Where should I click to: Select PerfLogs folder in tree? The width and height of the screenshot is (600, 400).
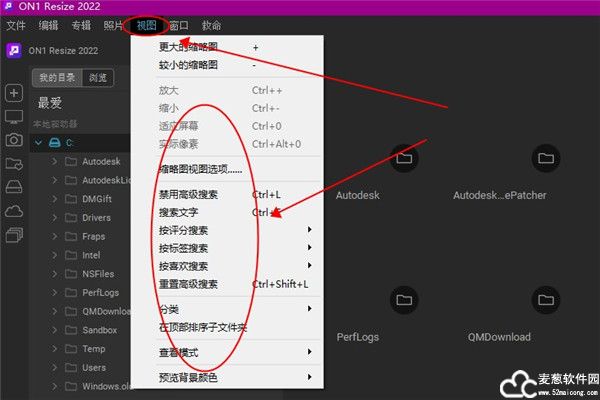tap(101, 293)
